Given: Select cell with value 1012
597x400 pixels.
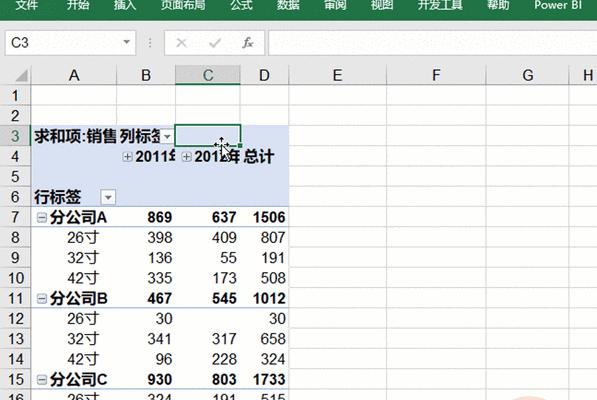Looking at the screenshot, I should (264, 298).
